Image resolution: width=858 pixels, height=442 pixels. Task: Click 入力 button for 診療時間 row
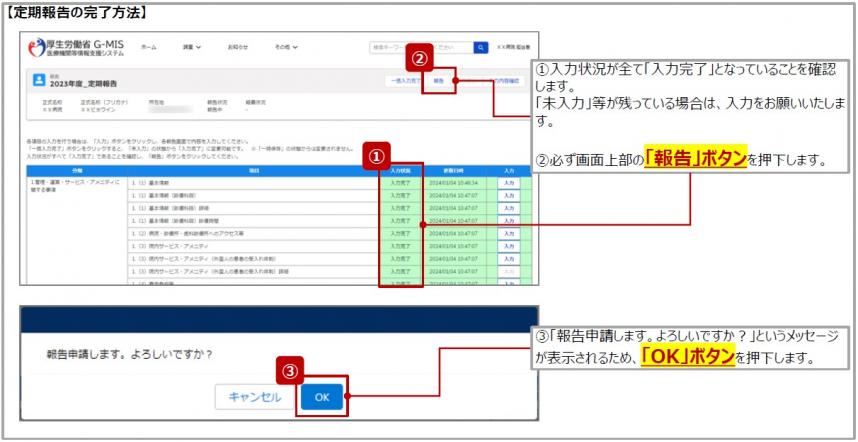[x=508, y=220]
